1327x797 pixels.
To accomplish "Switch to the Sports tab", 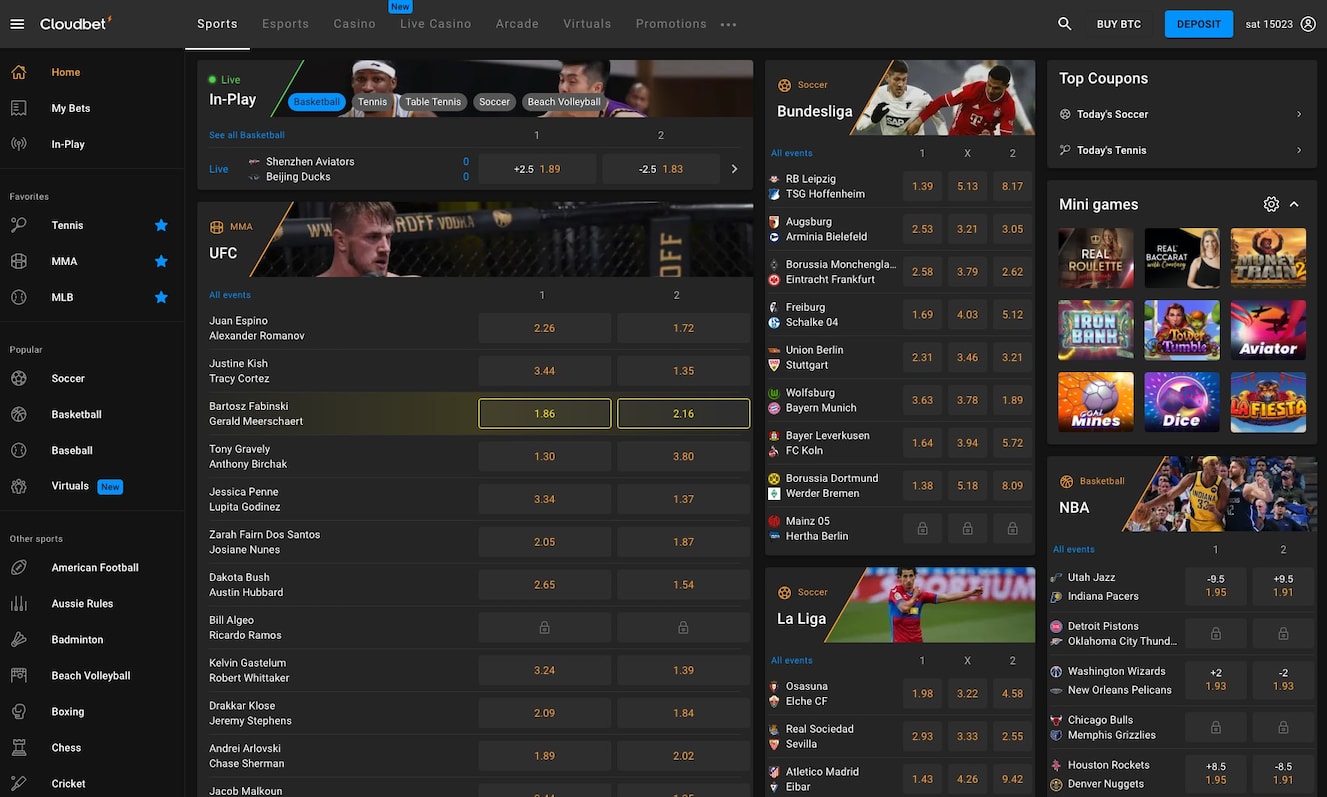I will (217, 24).
